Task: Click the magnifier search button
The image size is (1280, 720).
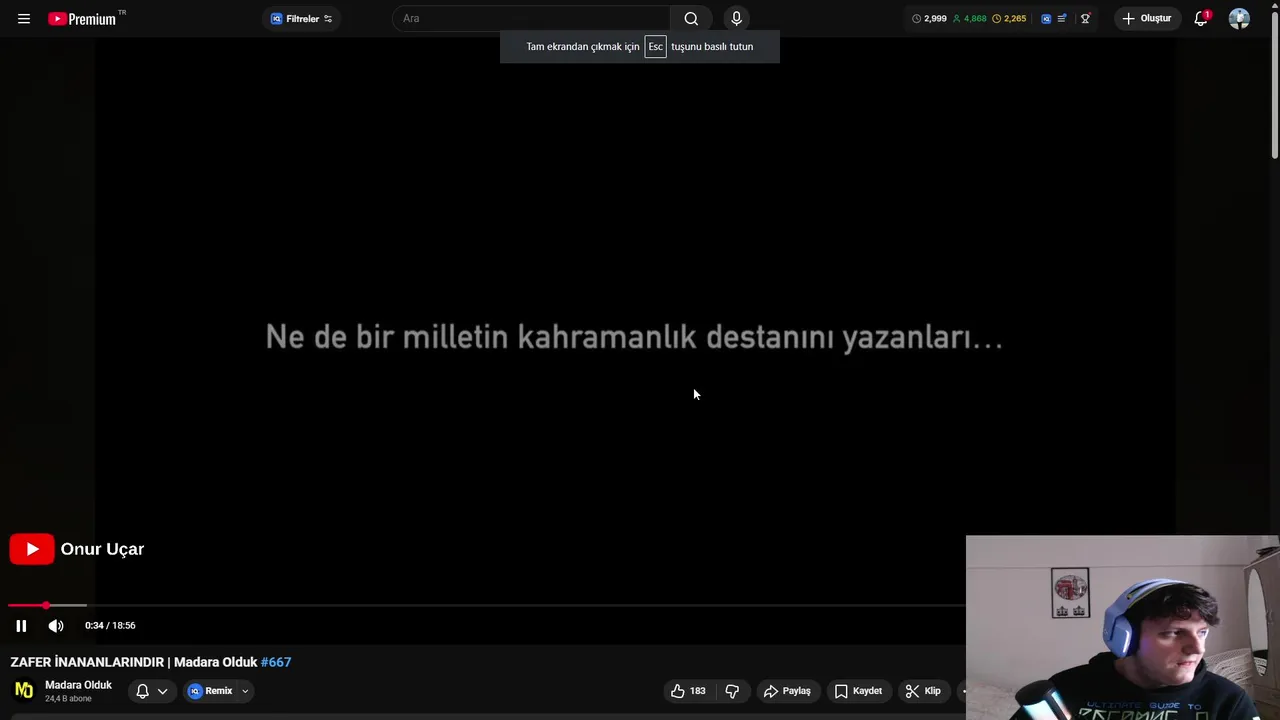Action: [x=691, y=18]
